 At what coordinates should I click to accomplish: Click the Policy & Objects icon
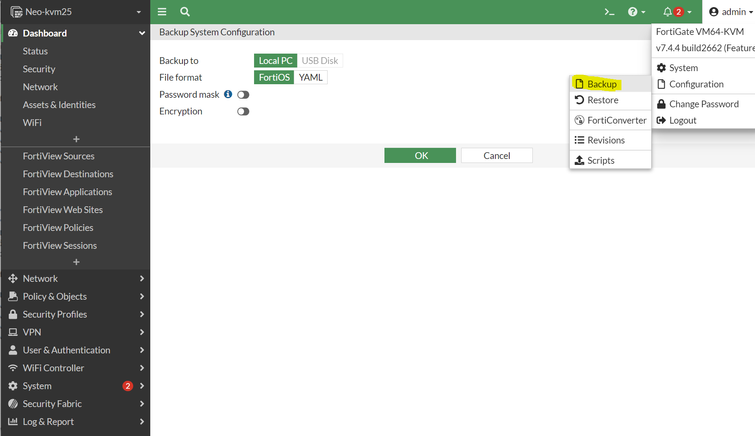point(13,296)
